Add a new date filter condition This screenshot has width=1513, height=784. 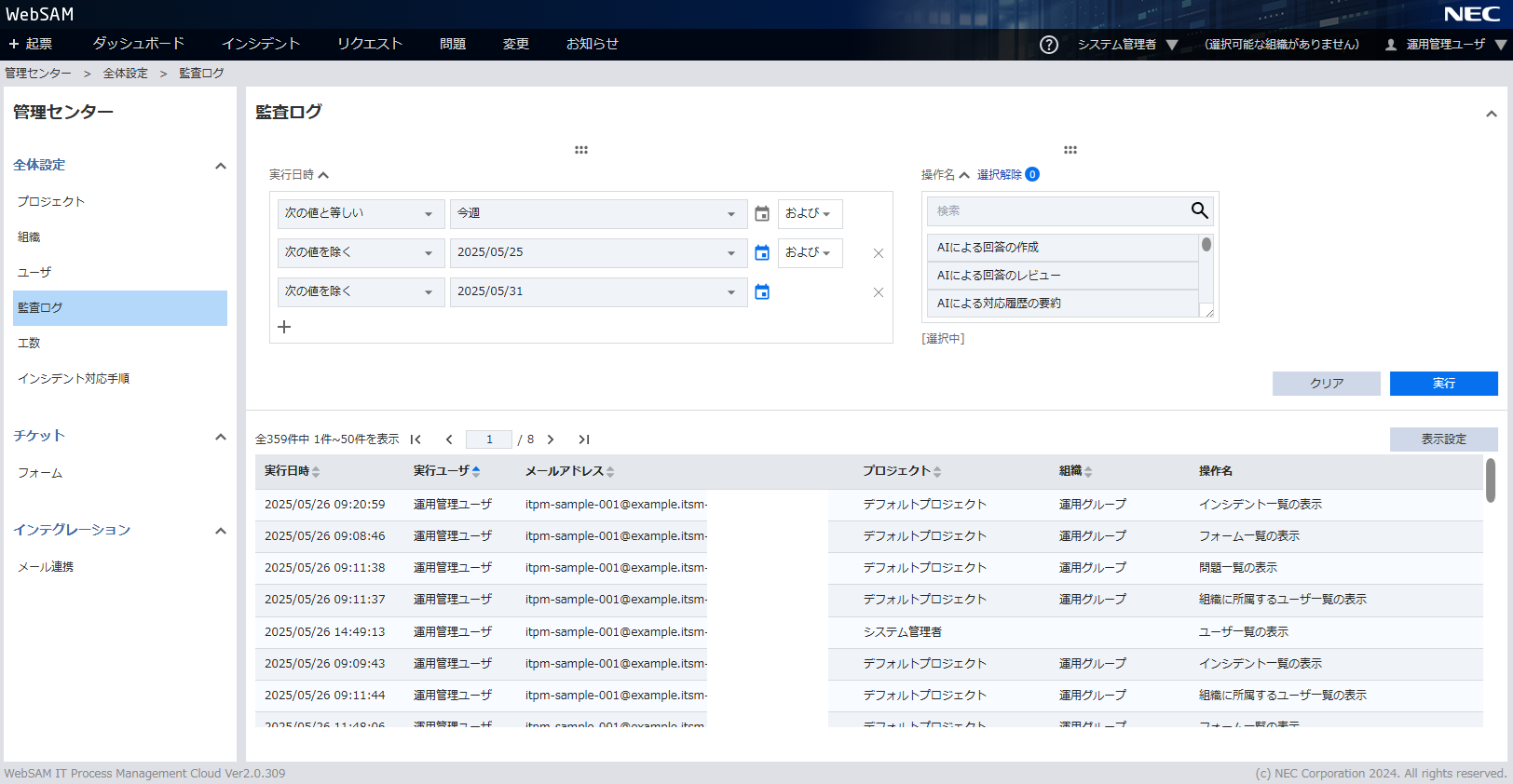click(x=284, y=327)
